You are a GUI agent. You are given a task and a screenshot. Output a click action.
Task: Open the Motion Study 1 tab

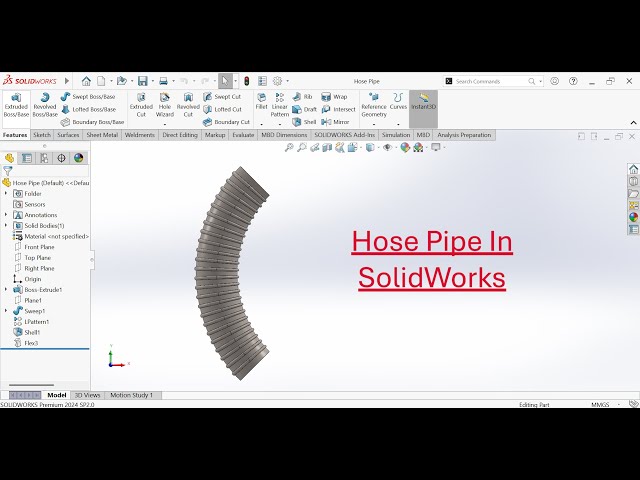tap(132, 395)
